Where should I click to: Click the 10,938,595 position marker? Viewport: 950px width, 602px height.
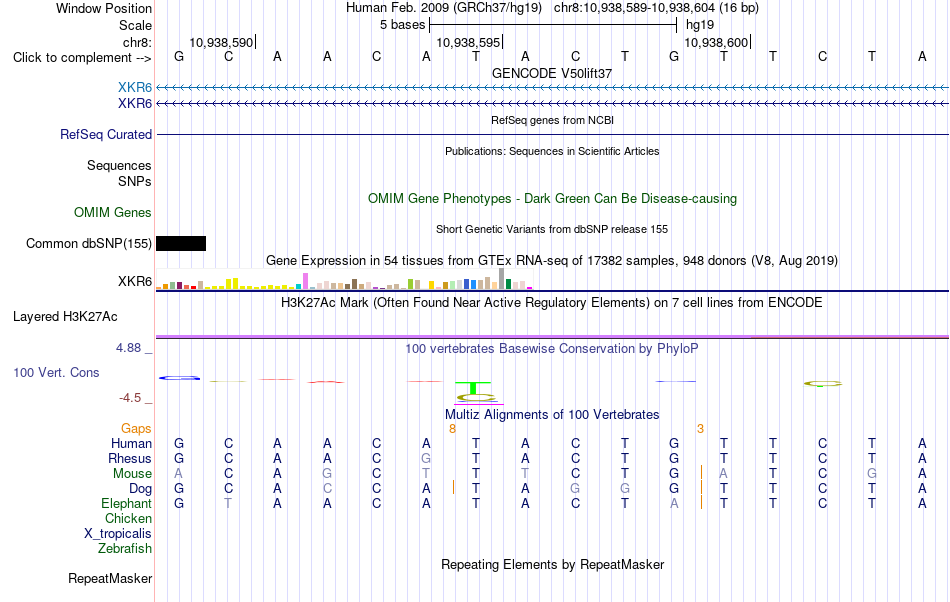468,42
